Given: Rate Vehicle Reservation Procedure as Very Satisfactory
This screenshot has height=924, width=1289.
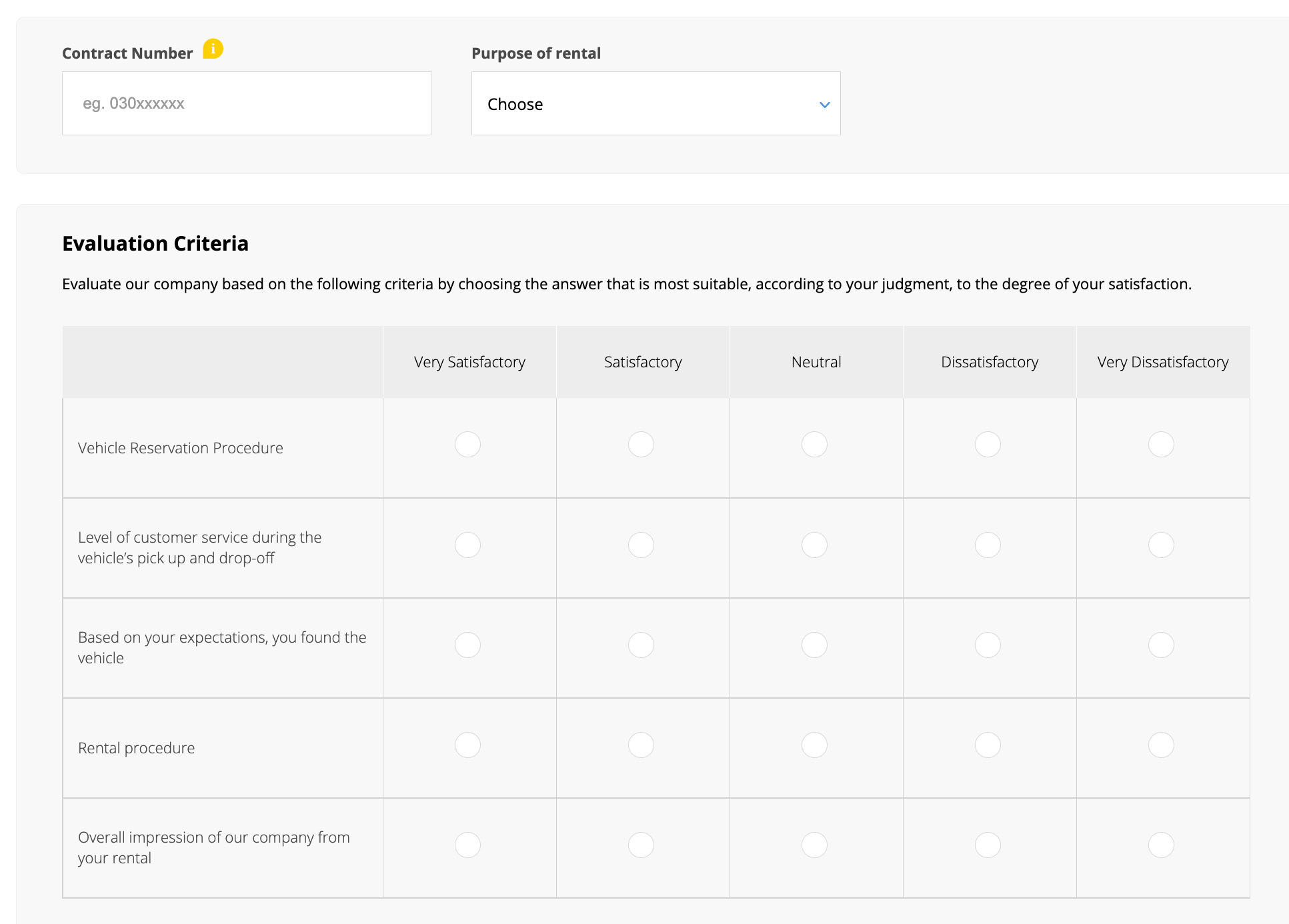Looking at the screenshot, I should 467,445.
